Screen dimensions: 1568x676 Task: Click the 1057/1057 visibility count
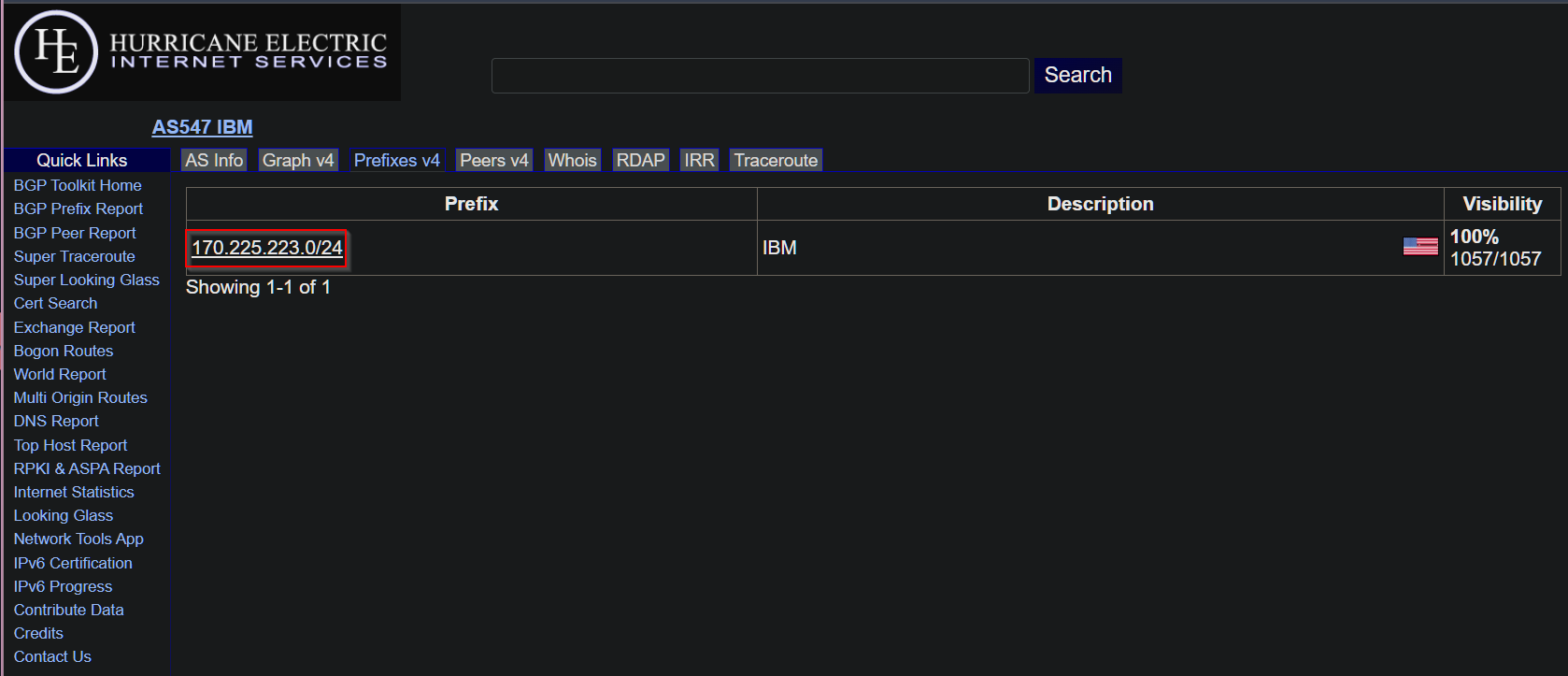point(1495,259)
